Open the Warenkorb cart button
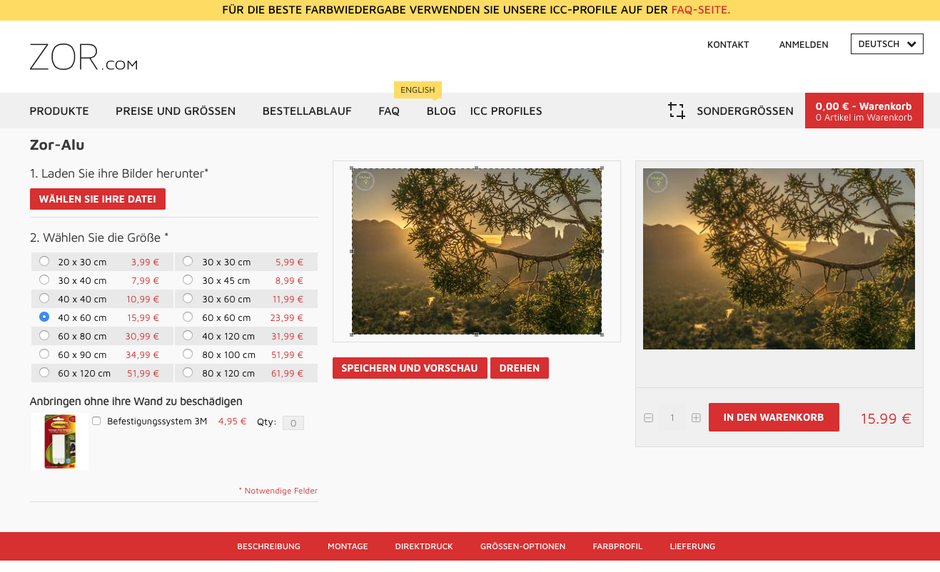 (864, 110)
